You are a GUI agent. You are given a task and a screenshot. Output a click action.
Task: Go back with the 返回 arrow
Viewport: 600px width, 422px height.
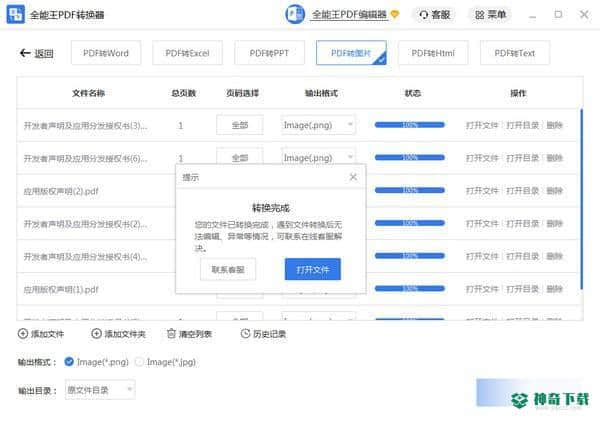(x=36, y=53)
